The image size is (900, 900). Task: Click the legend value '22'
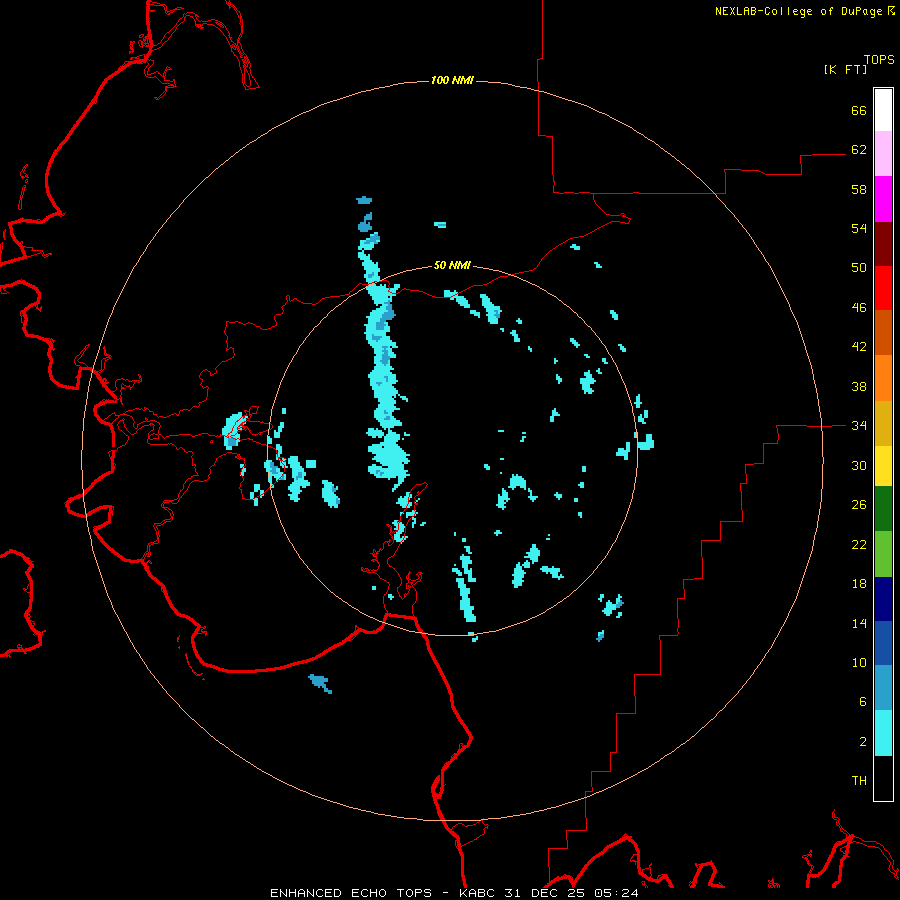pos(859,545)
